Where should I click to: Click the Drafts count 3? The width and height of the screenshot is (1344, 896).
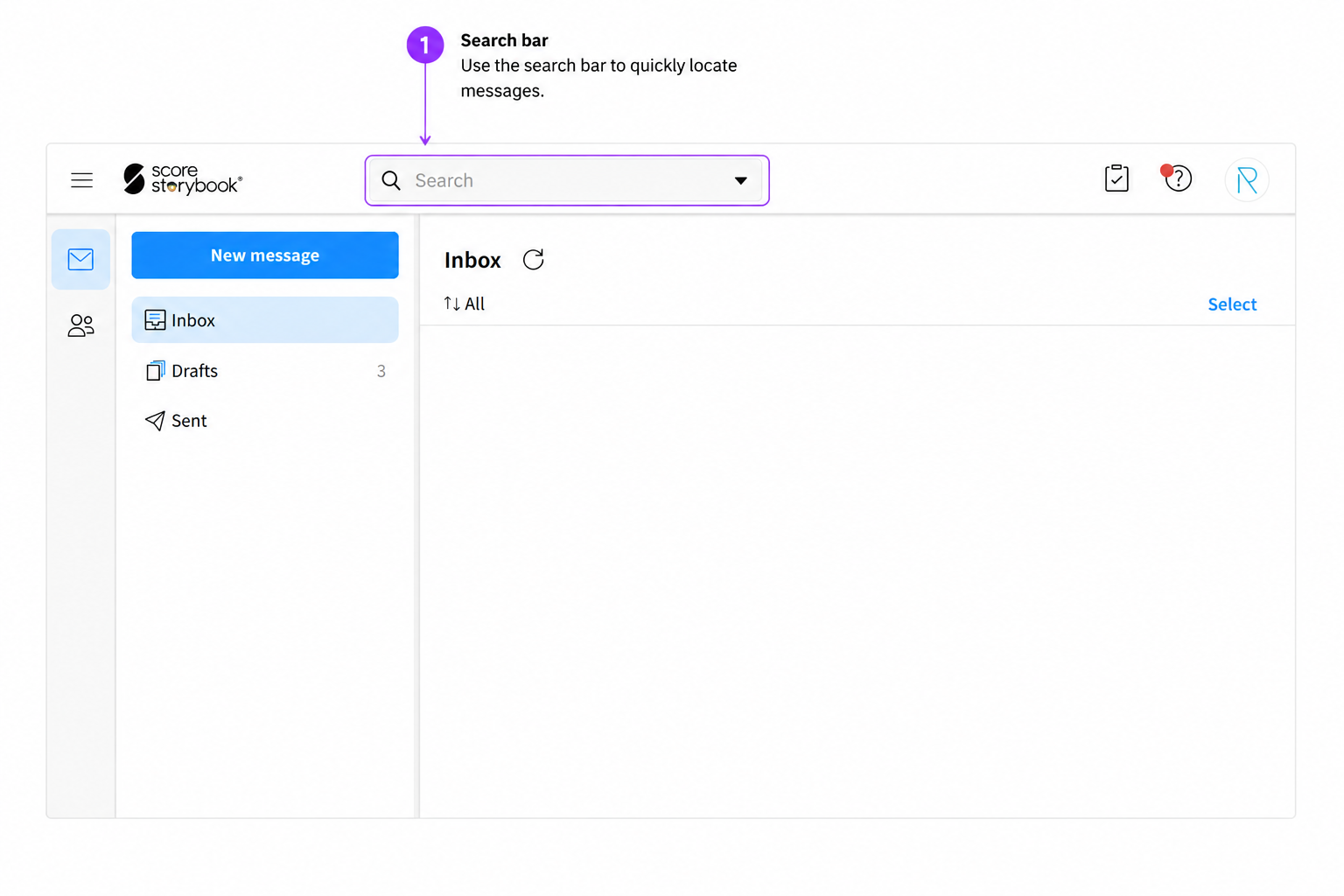click(x=381, y=371)
